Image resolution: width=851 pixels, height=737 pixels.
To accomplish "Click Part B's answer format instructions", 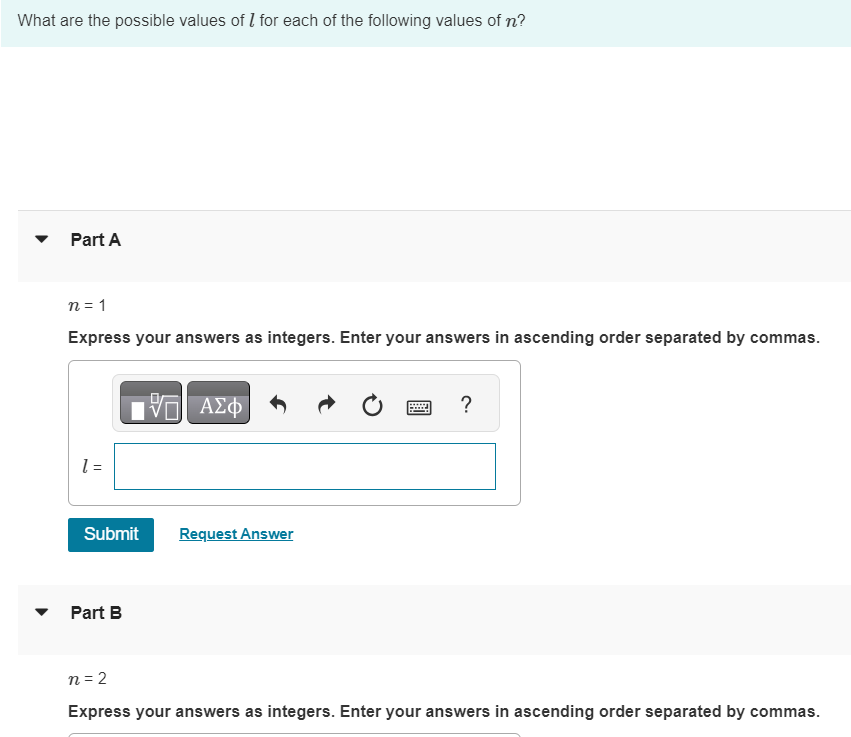I will pos(443,711).
